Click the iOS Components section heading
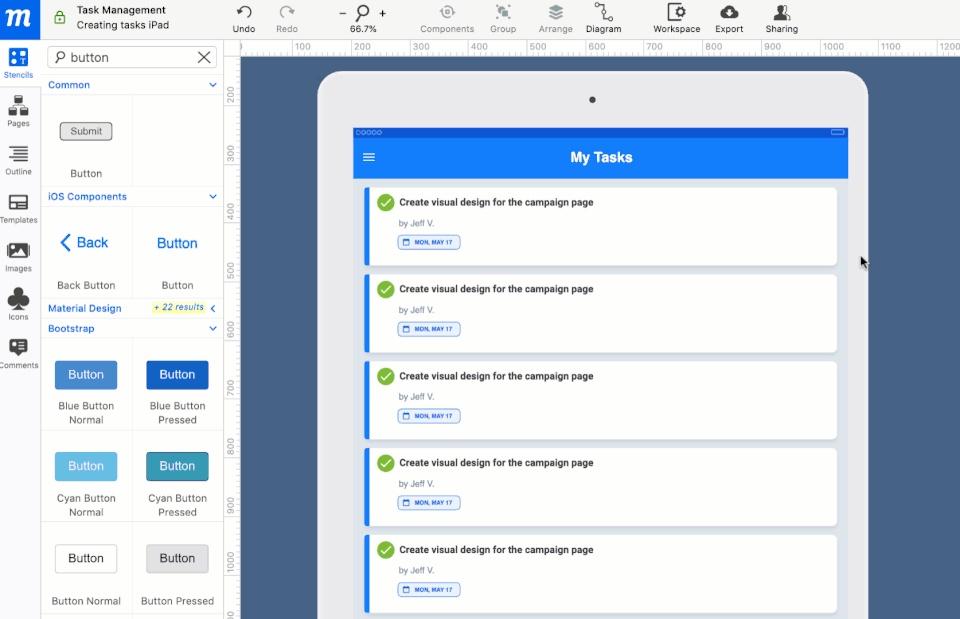 click(88, 197)
